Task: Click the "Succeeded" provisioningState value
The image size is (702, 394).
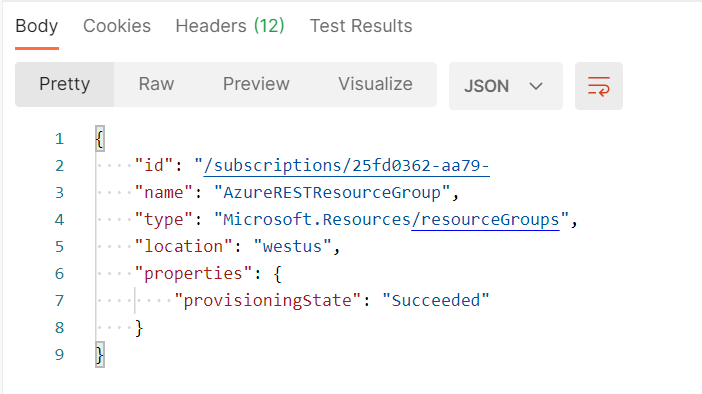Action: (x=436, y=300)
